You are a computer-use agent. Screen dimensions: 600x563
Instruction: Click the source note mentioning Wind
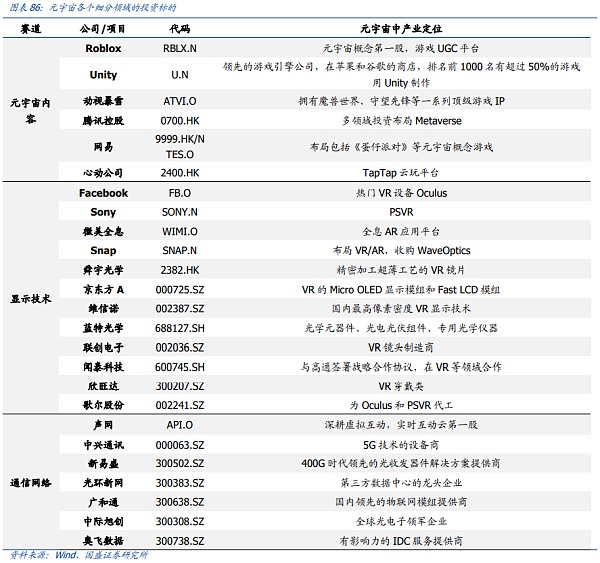pos(79,555)
